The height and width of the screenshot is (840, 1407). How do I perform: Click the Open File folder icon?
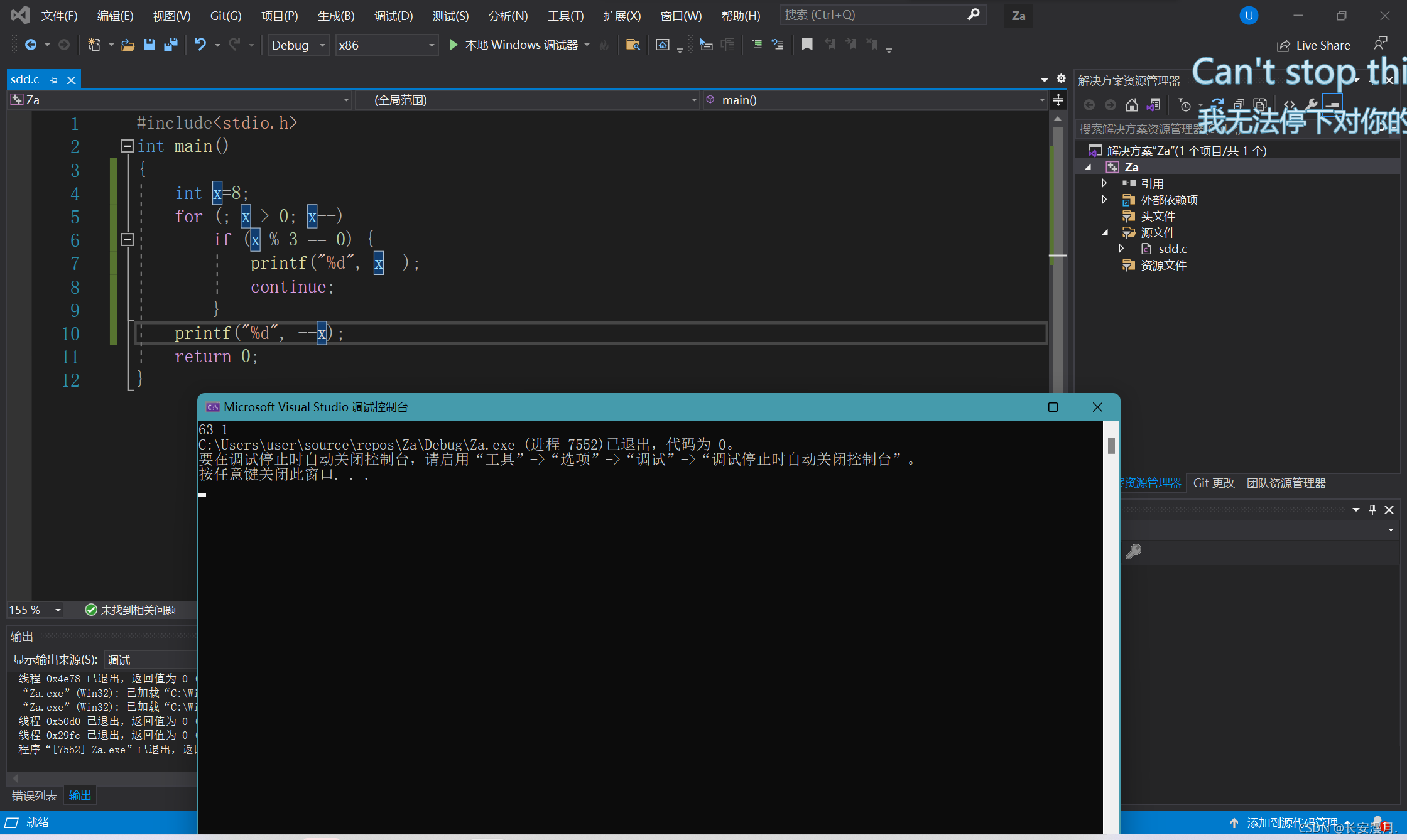pyautogui.click(x=128, y=45)
